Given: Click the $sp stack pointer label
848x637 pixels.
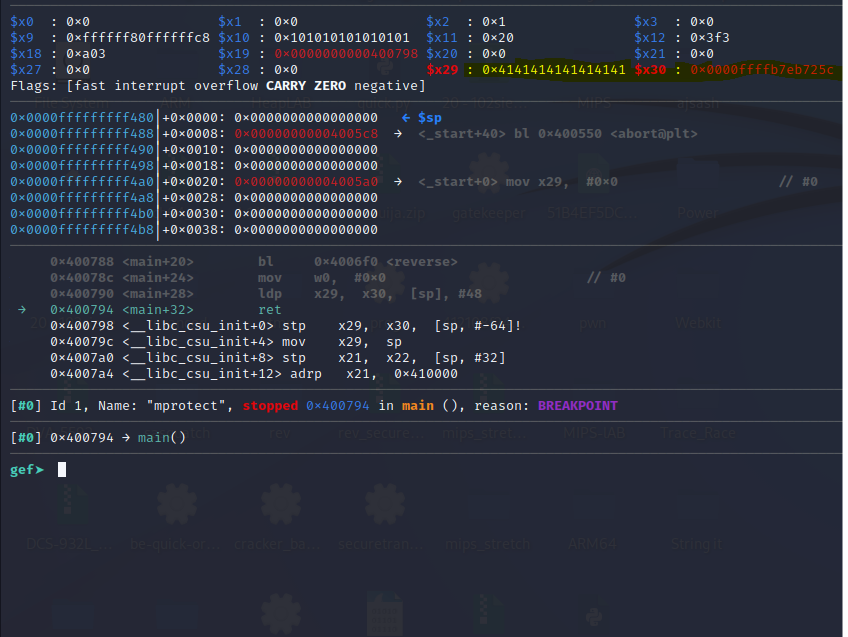Looking at the screenshot, I should (x=428, y=118).
